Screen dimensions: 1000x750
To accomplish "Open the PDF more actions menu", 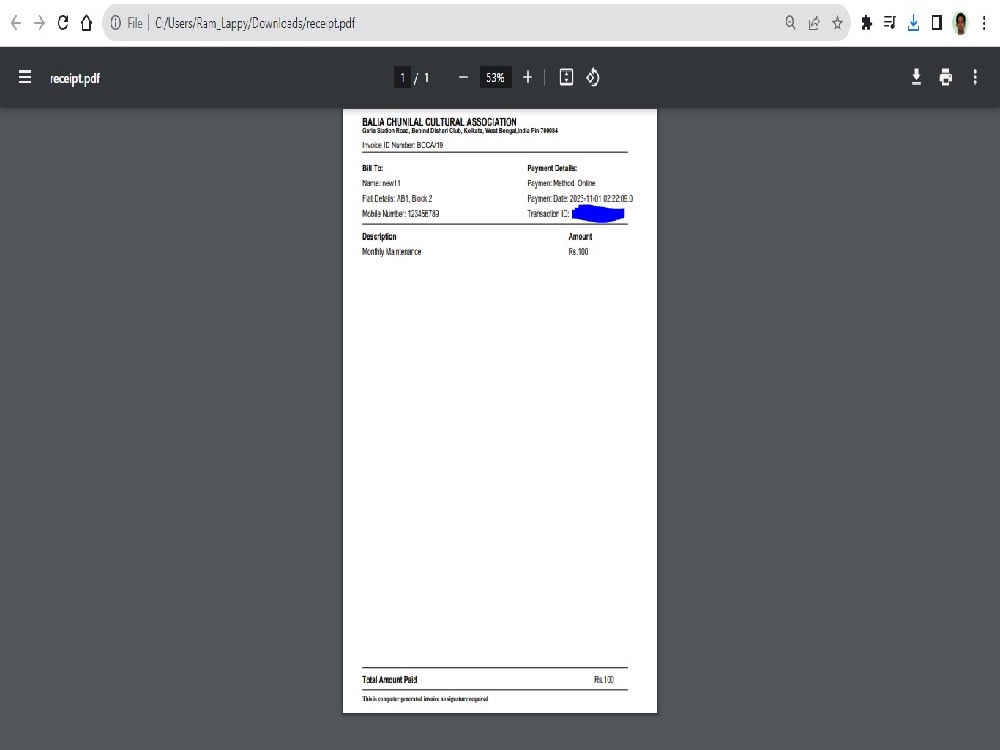I will pos(975,77).
